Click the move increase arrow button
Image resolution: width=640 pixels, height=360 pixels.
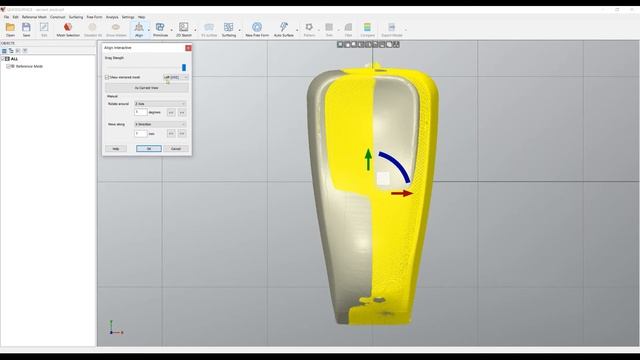pos(182,133)
